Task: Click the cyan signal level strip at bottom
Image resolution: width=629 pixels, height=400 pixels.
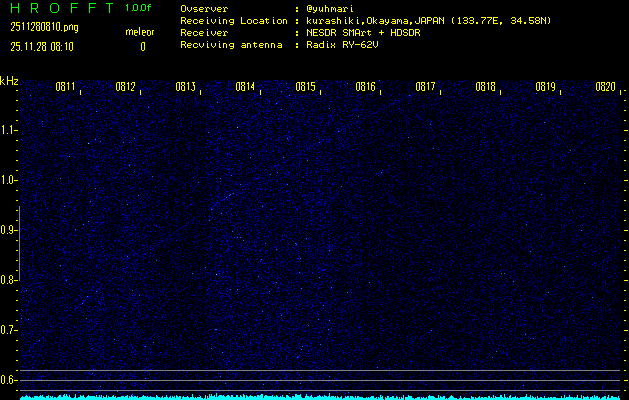Action: click(x=320, y=396)
